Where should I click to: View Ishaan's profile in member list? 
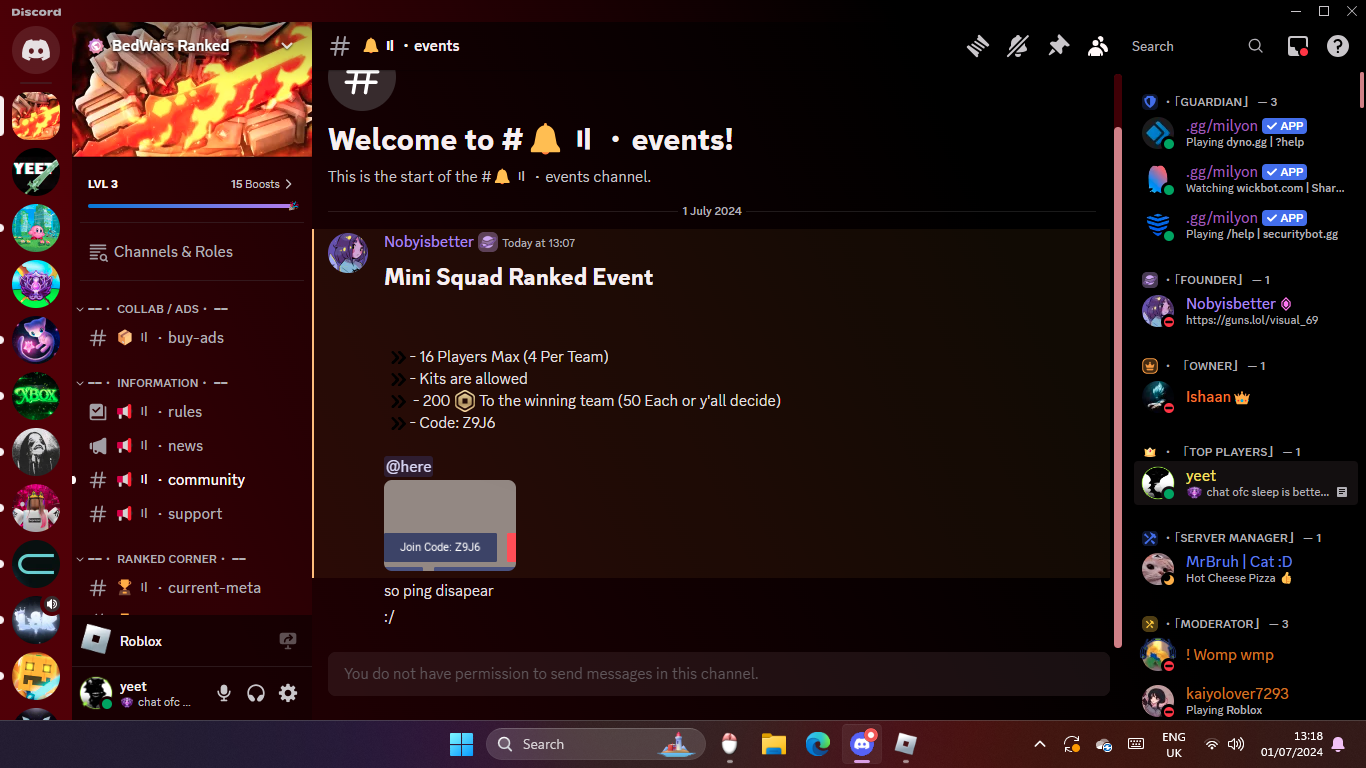coord(1246,397)
